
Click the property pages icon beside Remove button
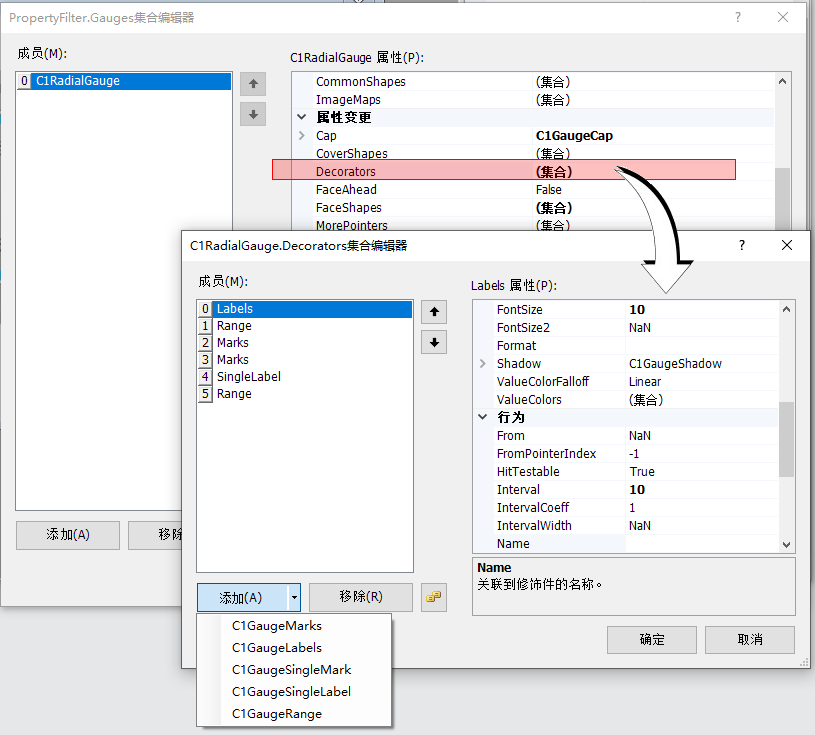(433, 598)
